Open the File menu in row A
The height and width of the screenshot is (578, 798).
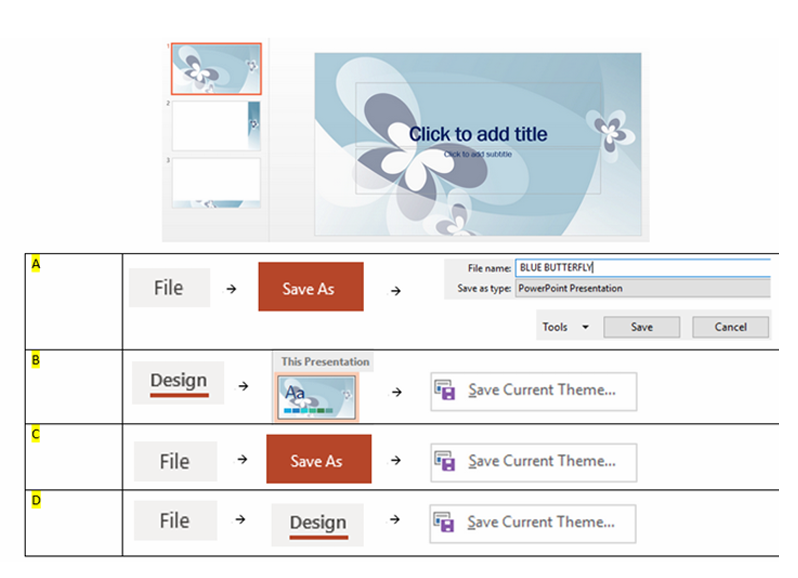169,288
